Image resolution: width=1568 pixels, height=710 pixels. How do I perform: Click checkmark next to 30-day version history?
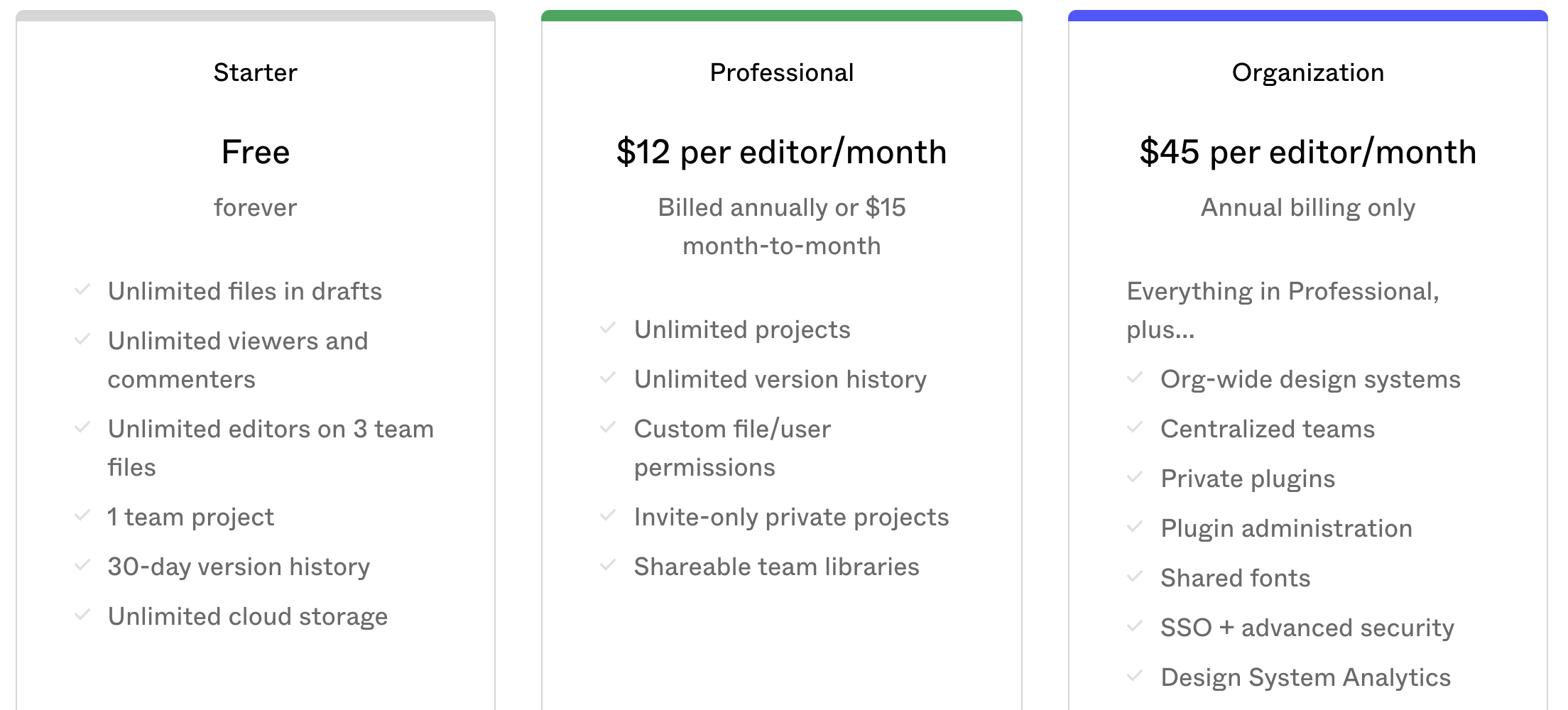point(82,565)
